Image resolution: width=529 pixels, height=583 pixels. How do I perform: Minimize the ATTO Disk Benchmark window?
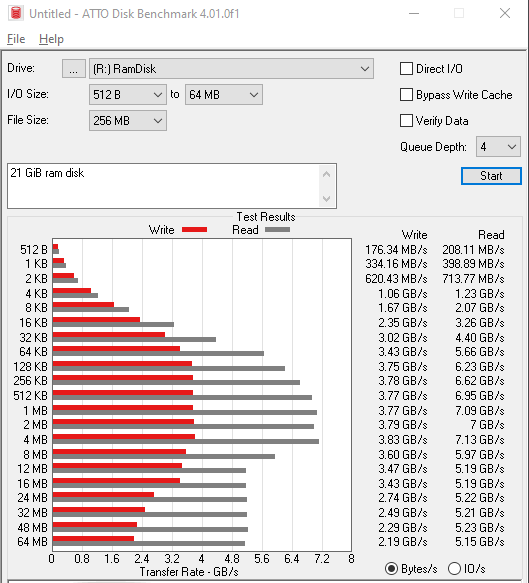(414, 14)
